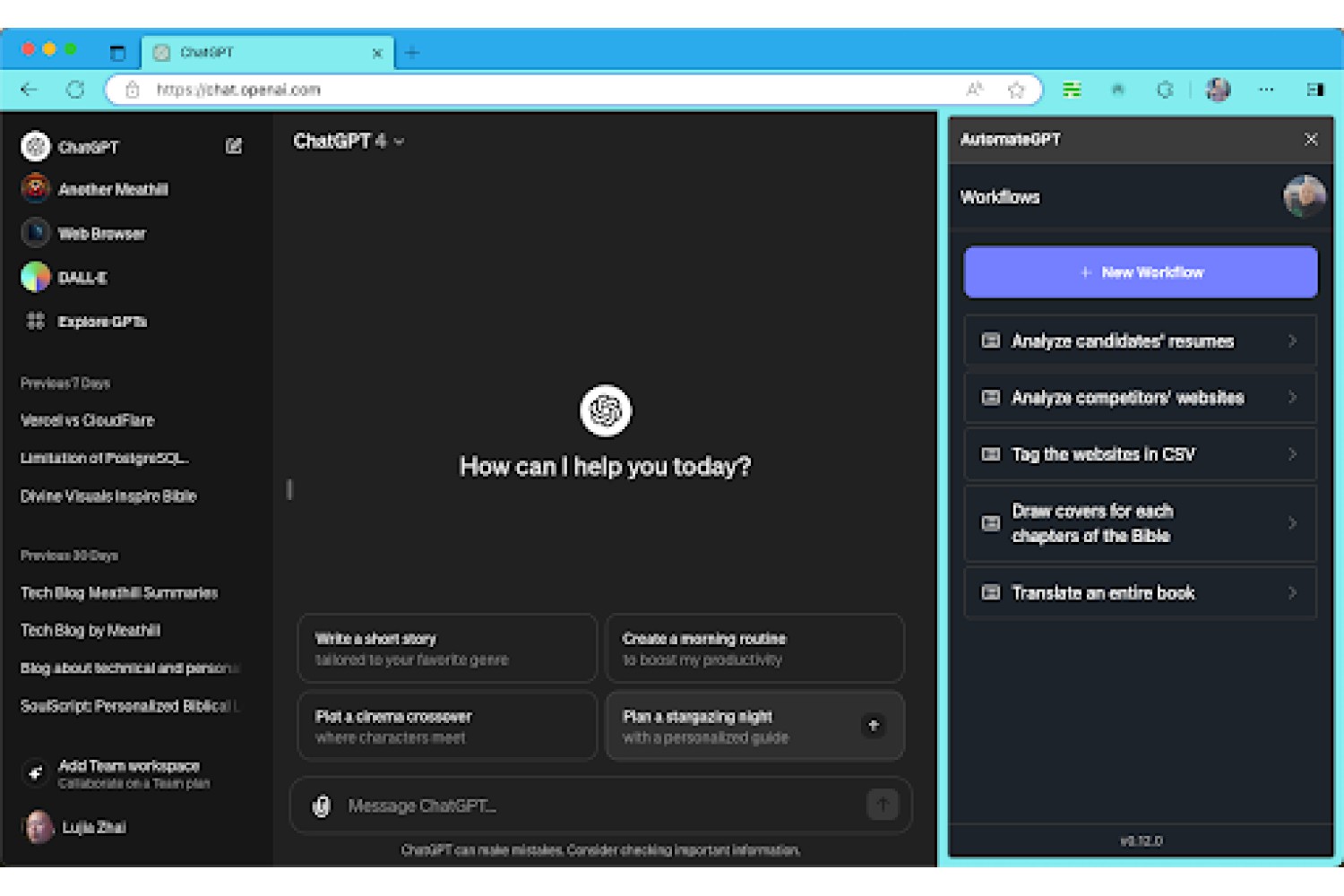Click the Add Team workspace icon
The image size is (1344, 896).
pyautogui.click(x=35, y=773)
